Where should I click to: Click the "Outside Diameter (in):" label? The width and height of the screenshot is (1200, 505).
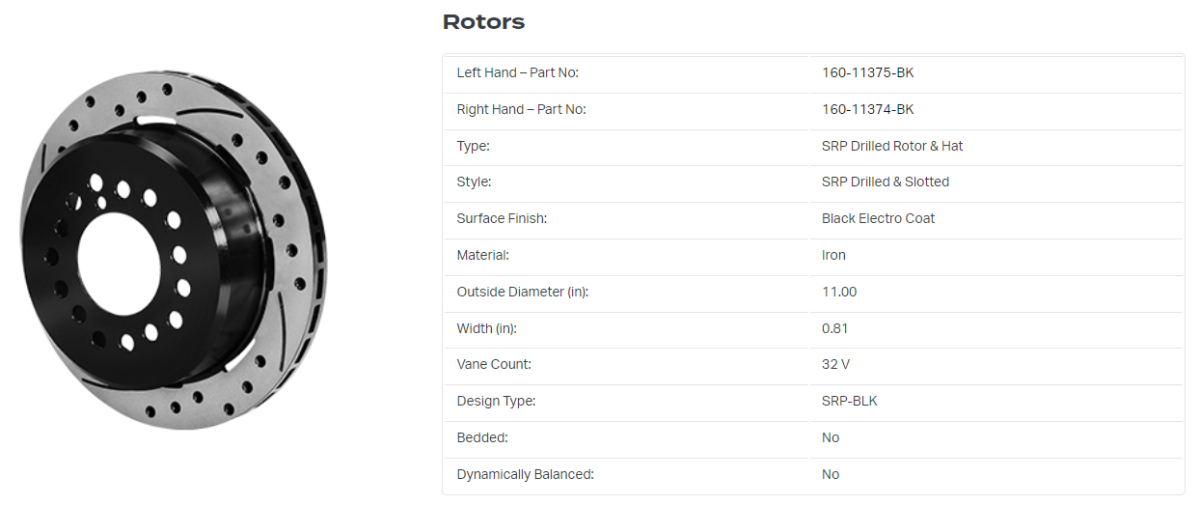[x=522, y=292]
